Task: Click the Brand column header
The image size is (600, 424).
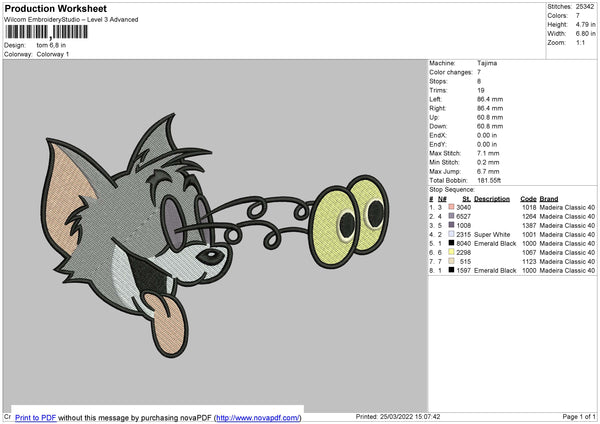Action: (549, 199)
